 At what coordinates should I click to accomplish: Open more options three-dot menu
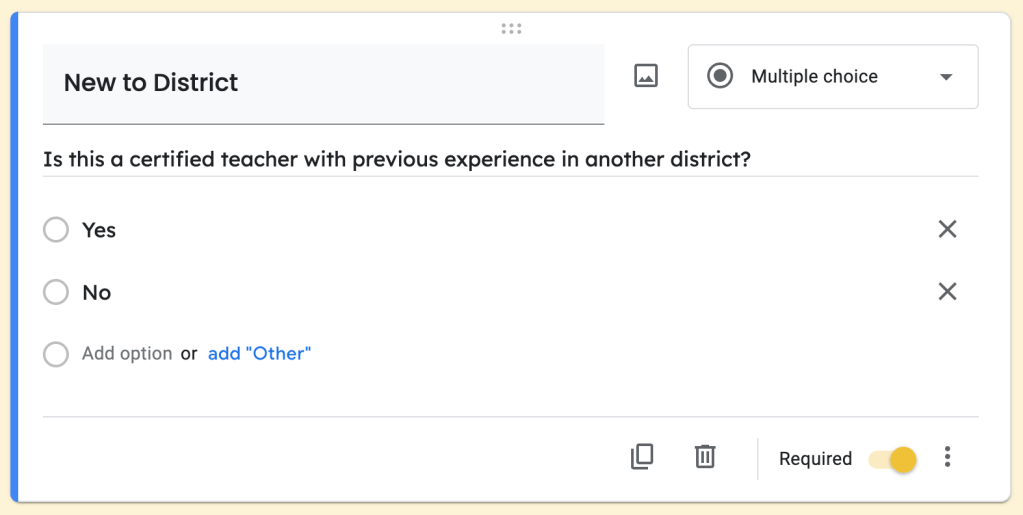(947, 458)
